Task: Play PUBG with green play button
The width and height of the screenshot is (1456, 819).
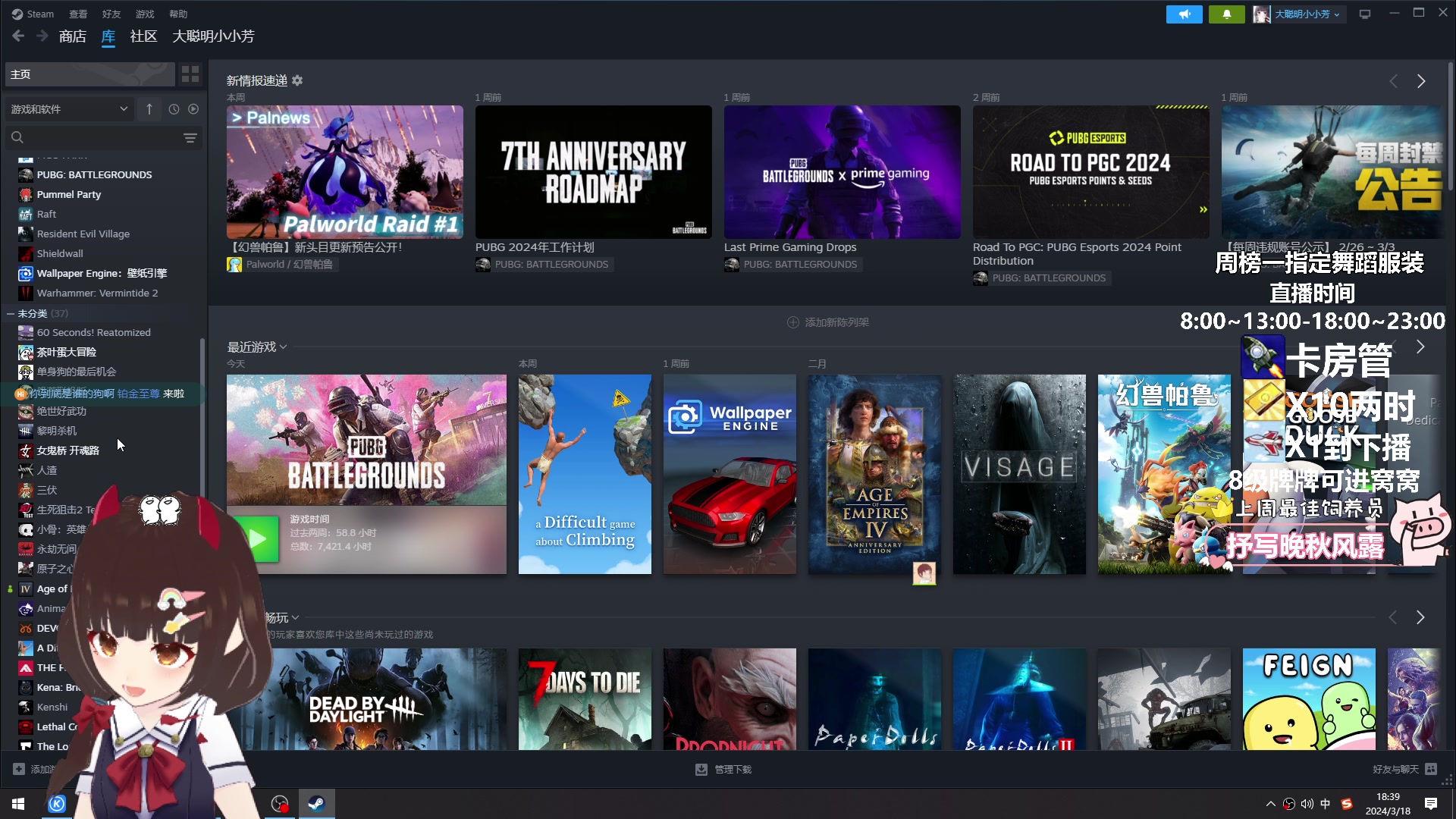Action: click(x=257, y=539)
